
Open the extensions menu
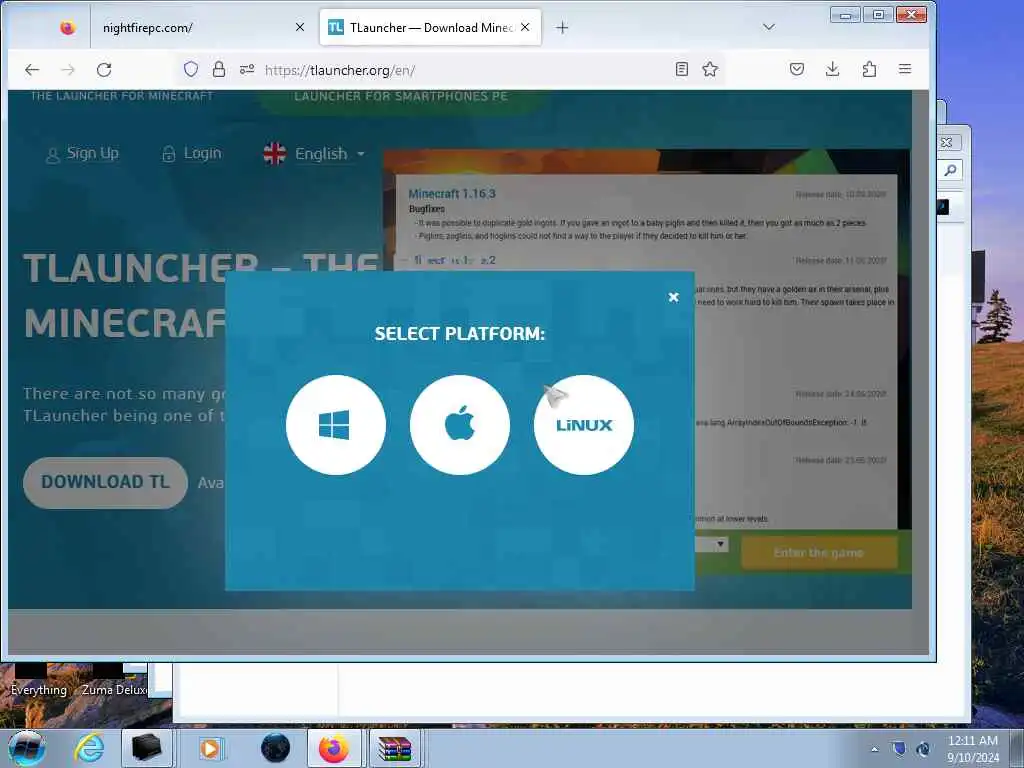pyautogui.click(x=869, y=69)
